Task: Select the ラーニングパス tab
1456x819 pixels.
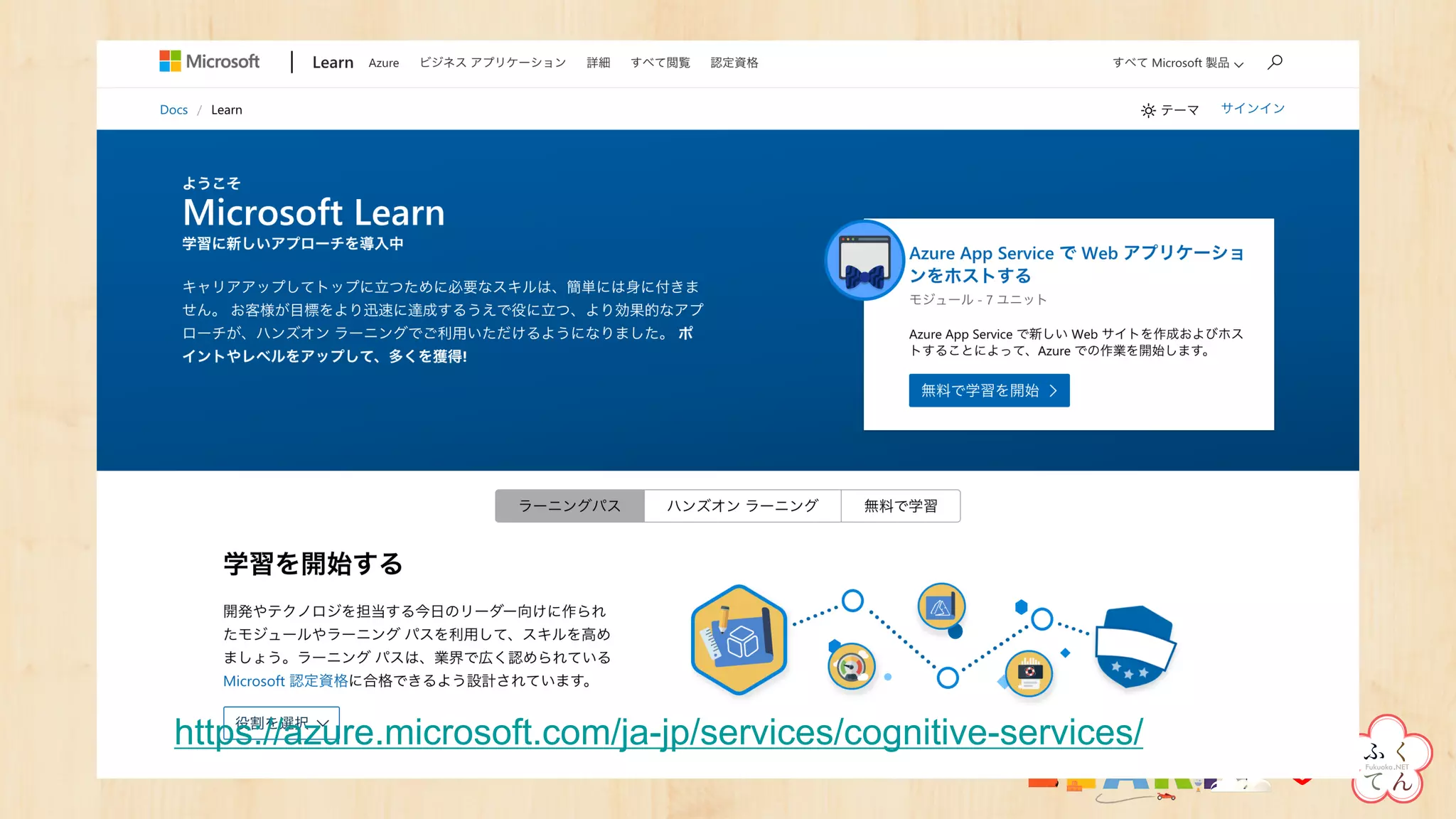Action: tap(569, 505)
